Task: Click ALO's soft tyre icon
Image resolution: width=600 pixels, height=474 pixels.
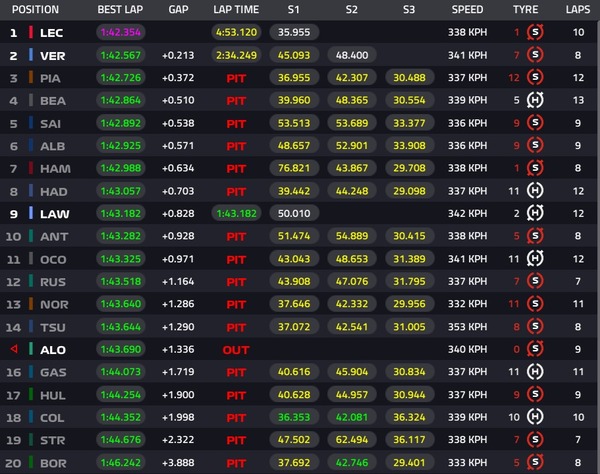Action: (535, 349)
